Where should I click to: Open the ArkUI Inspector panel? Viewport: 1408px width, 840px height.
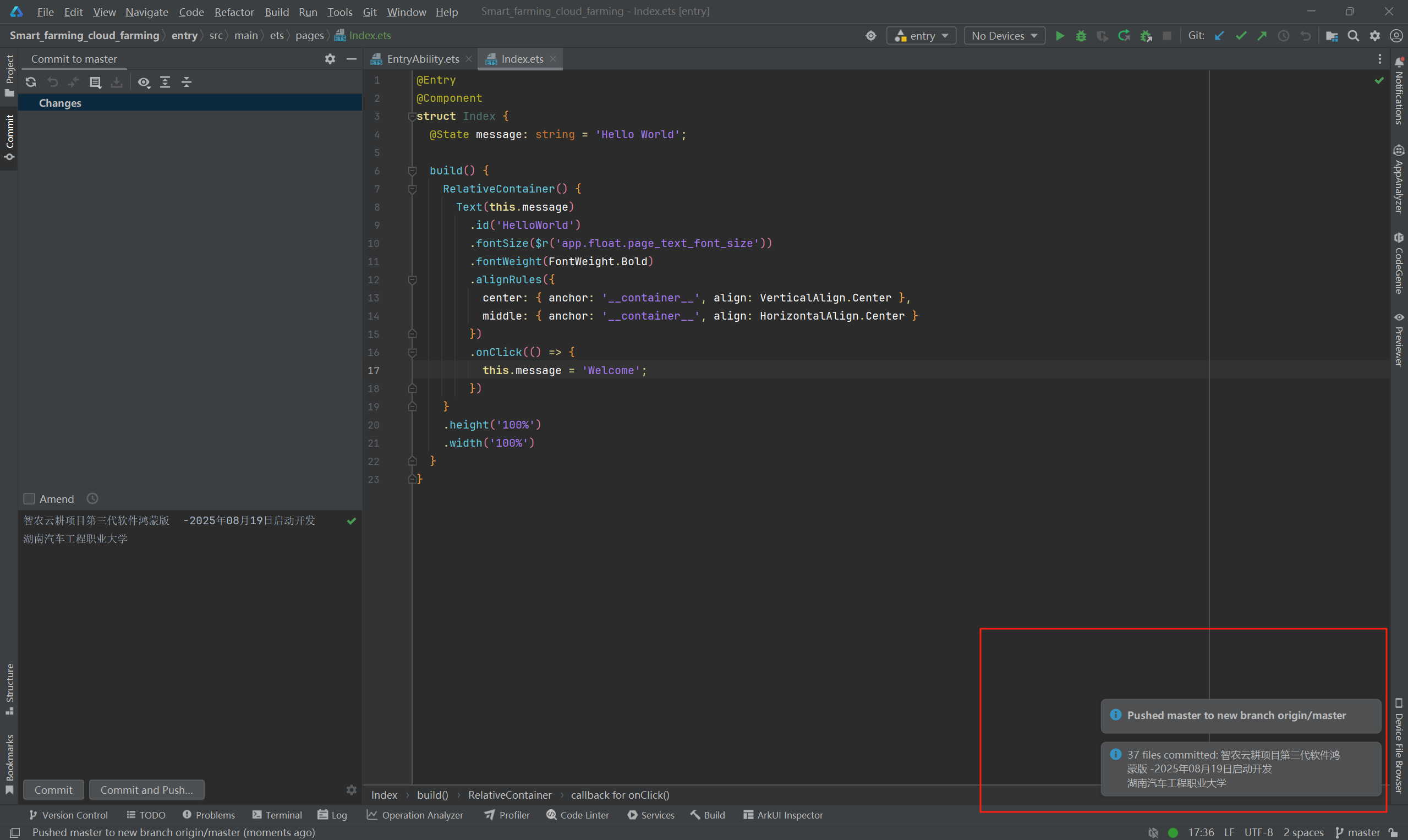(783, 815)
